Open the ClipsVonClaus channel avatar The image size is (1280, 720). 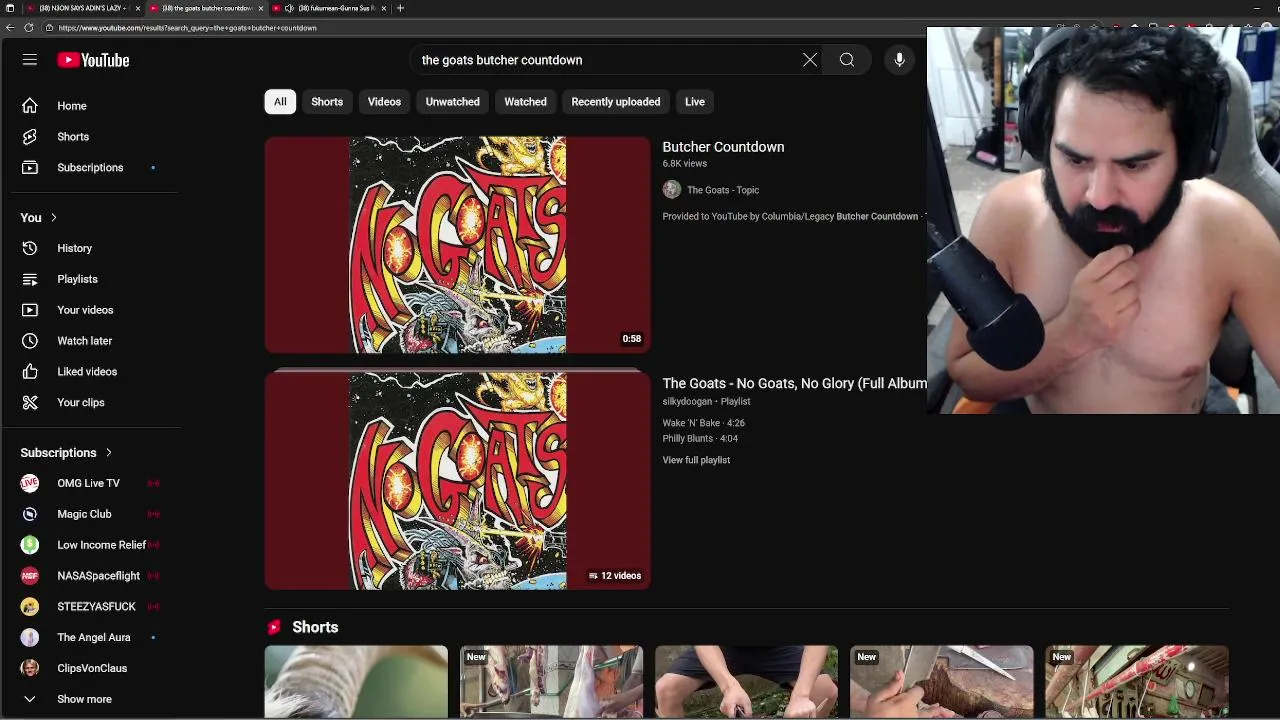coord(30,668)
